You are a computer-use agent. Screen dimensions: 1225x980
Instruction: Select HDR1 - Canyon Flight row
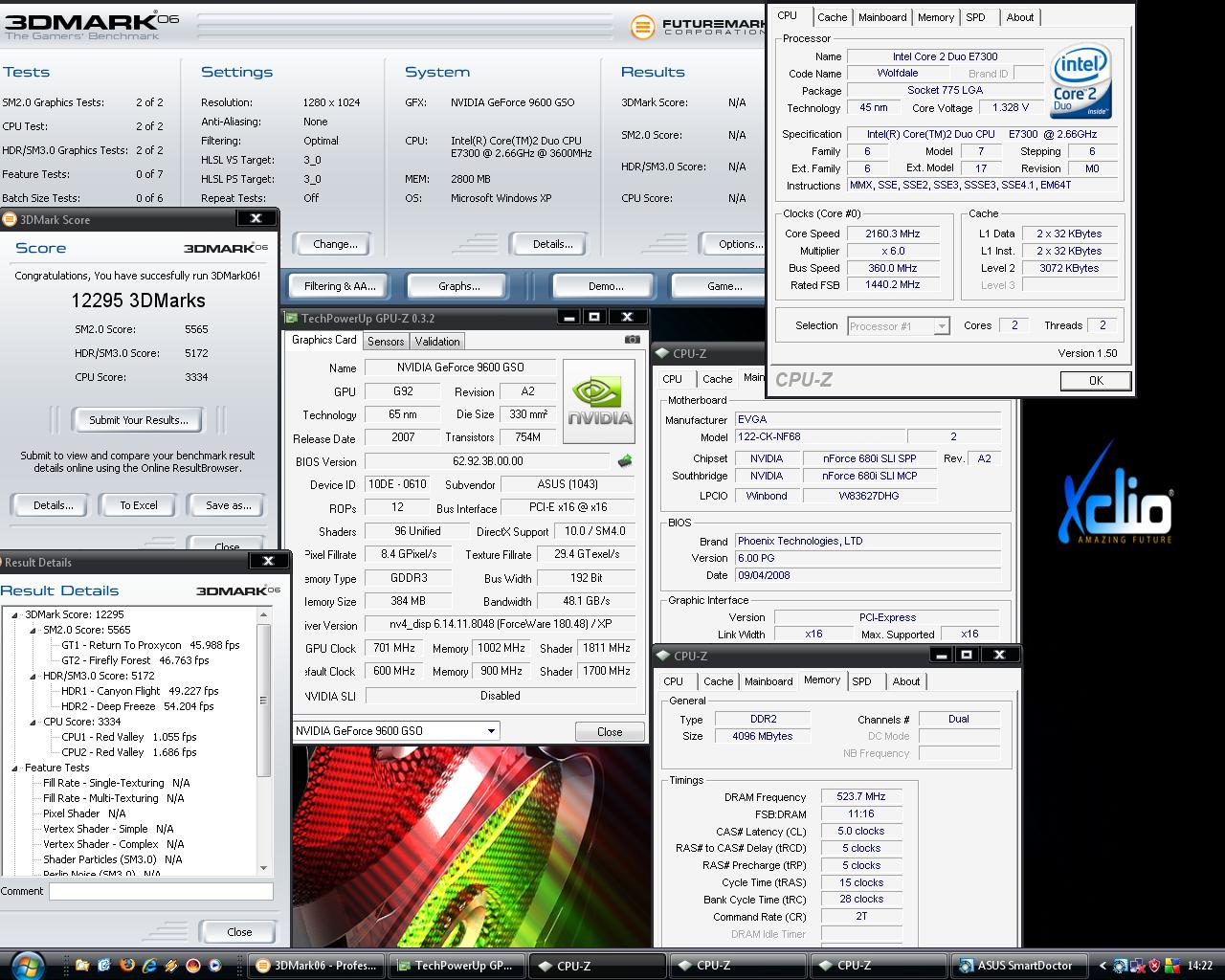(x=140, y=691)
